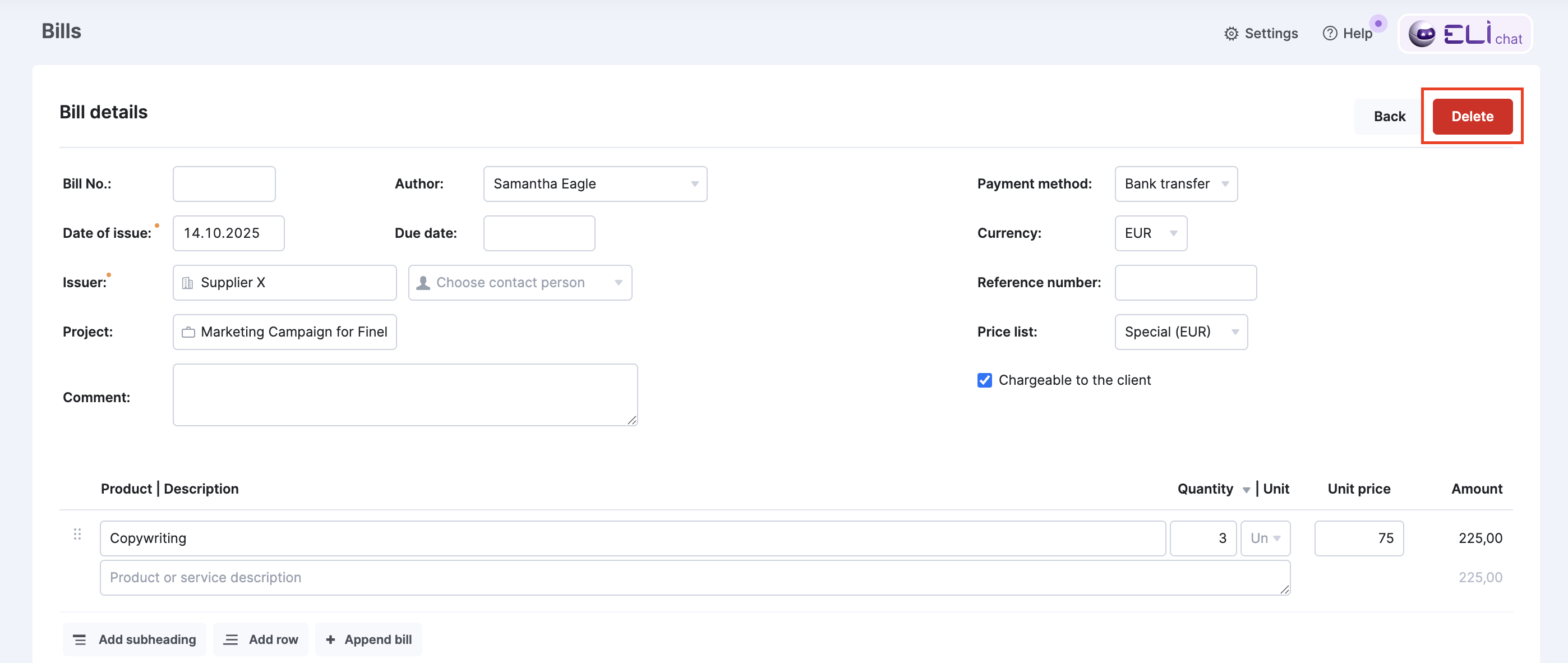
Task: Click inside the Comment text area
Action: pyautogui.click(x=405, y=394)
